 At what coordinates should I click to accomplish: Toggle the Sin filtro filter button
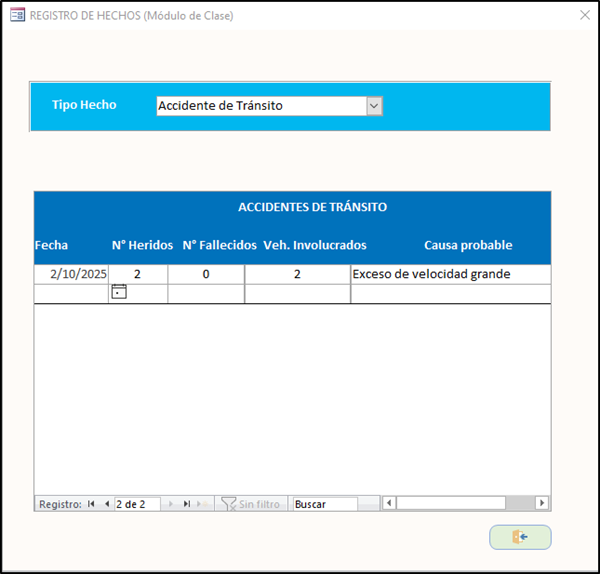click(251, 504)
